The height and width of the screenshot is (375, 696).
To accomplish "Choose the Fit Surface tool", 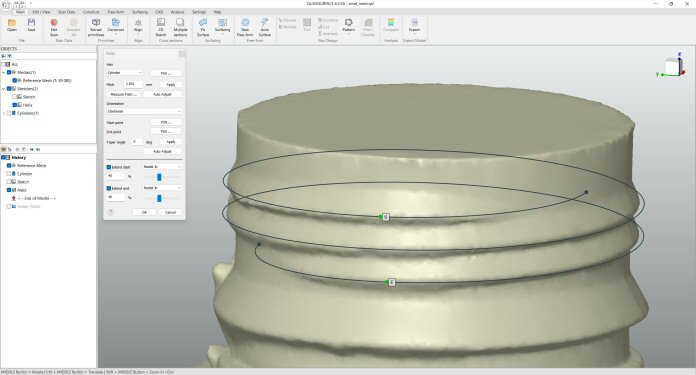I will [203, 27].
